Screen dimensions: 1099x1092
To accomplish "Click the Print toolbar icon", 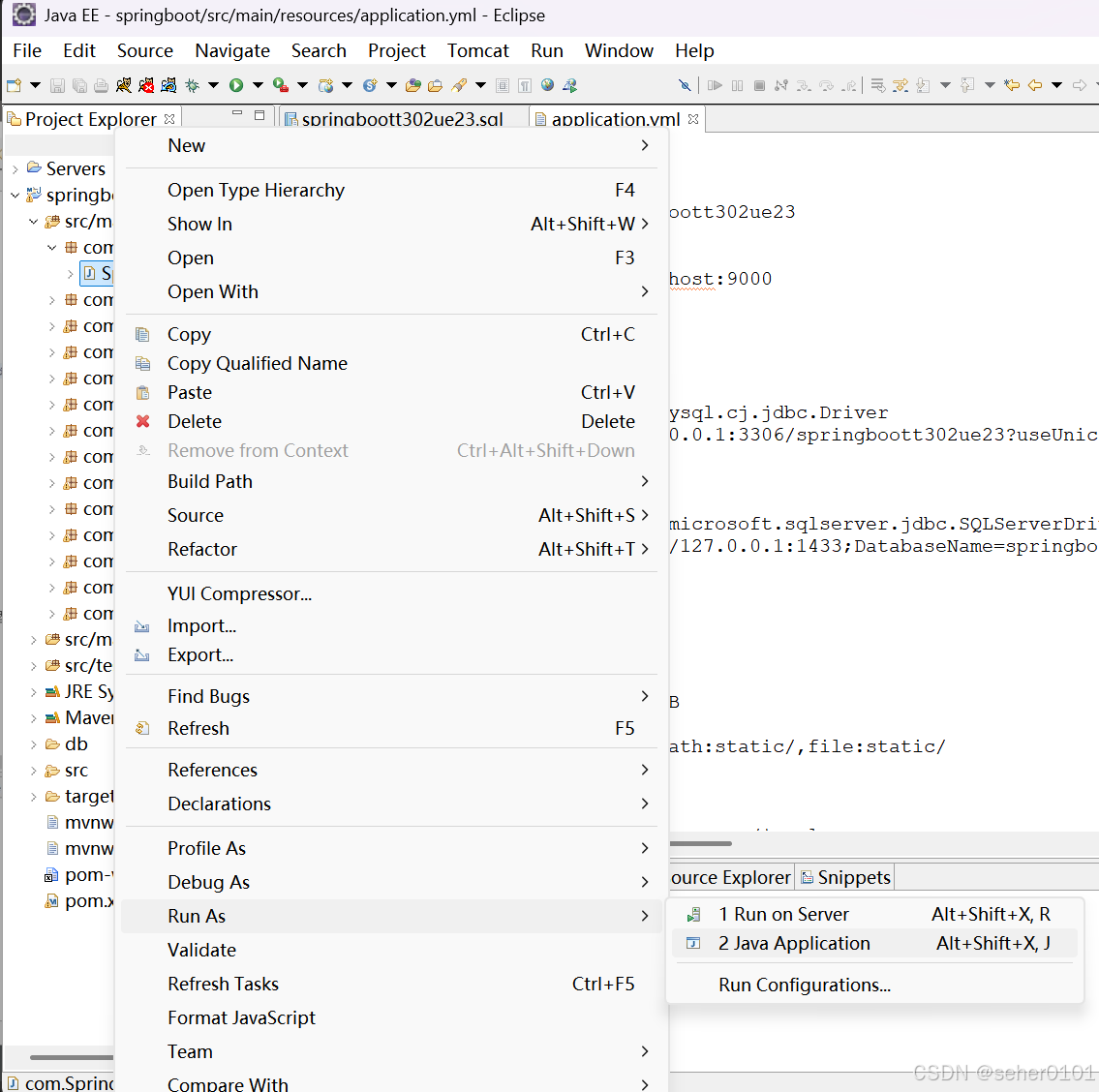I will tap(100, 87).
